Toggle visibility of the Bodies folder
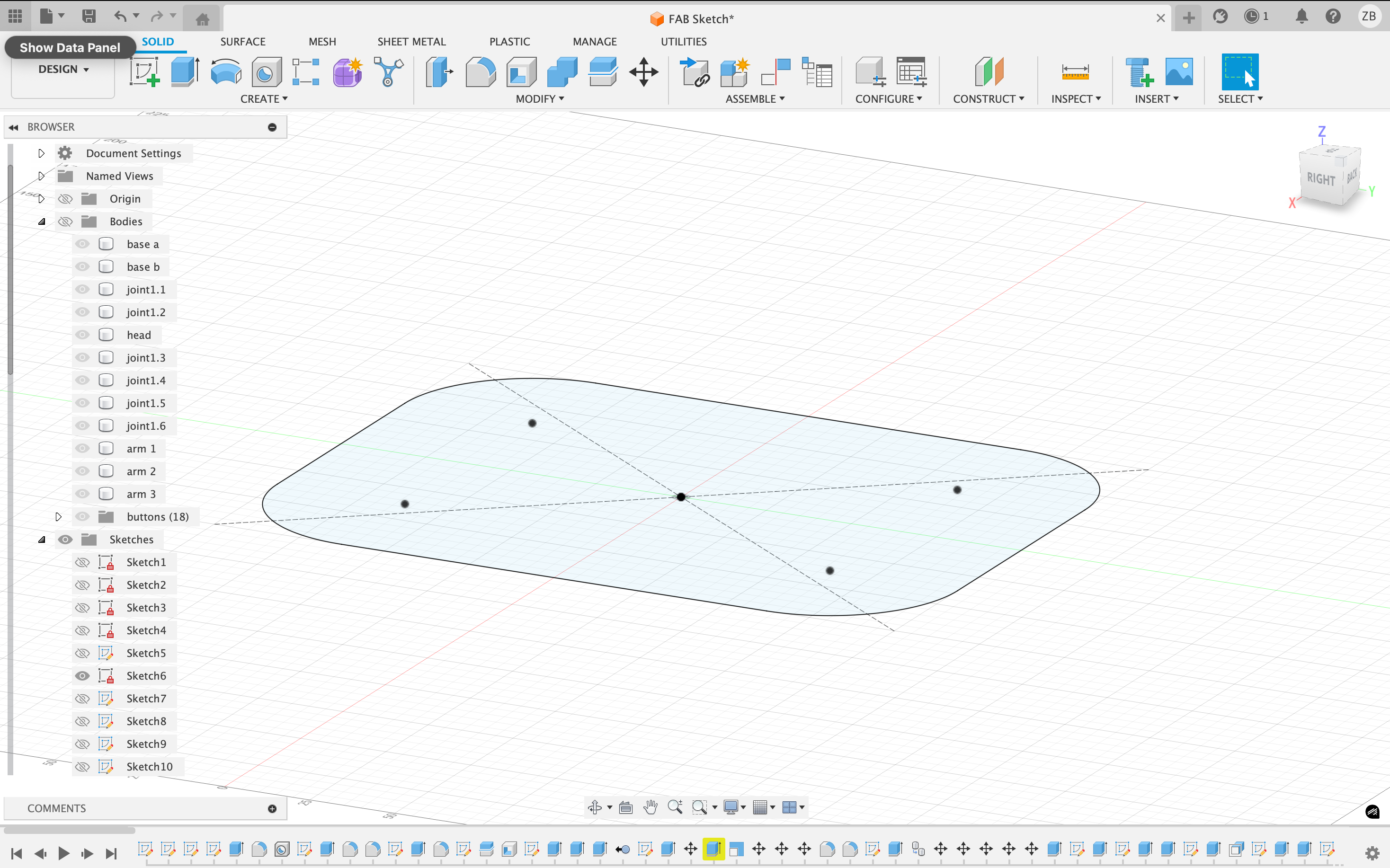This screenshot has height=868, width=1390. click(x=65, y=221)
